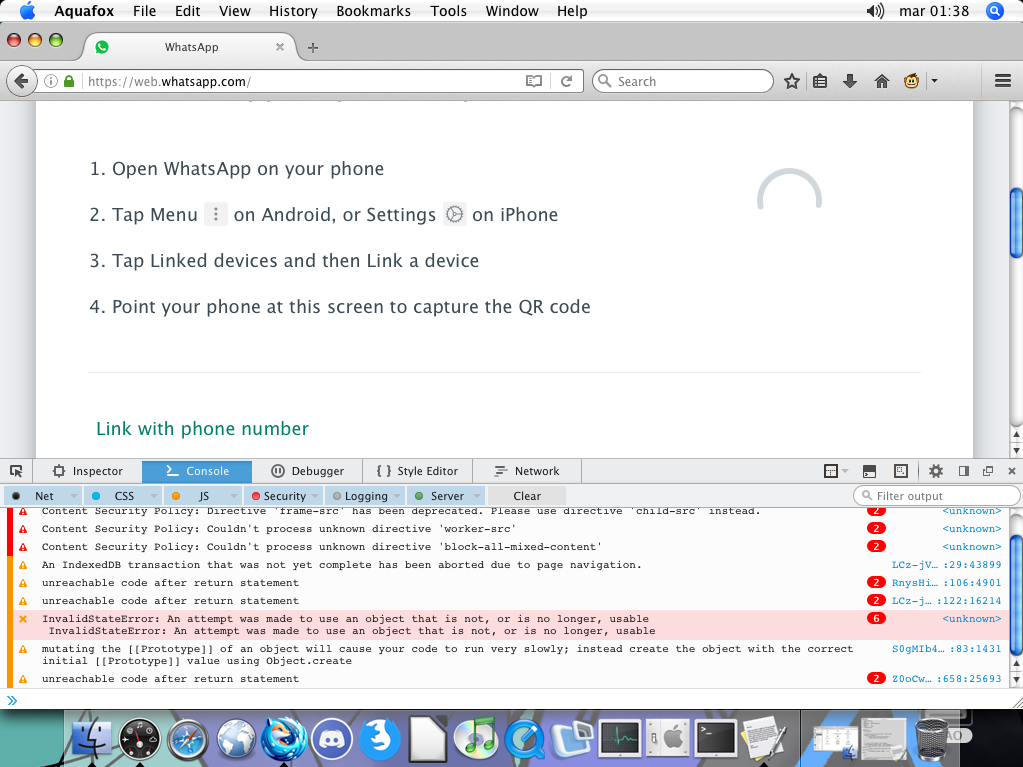Open Activity Monitor from the Dock
This screenshot has height=767, width=1023.
pos(620,739)
